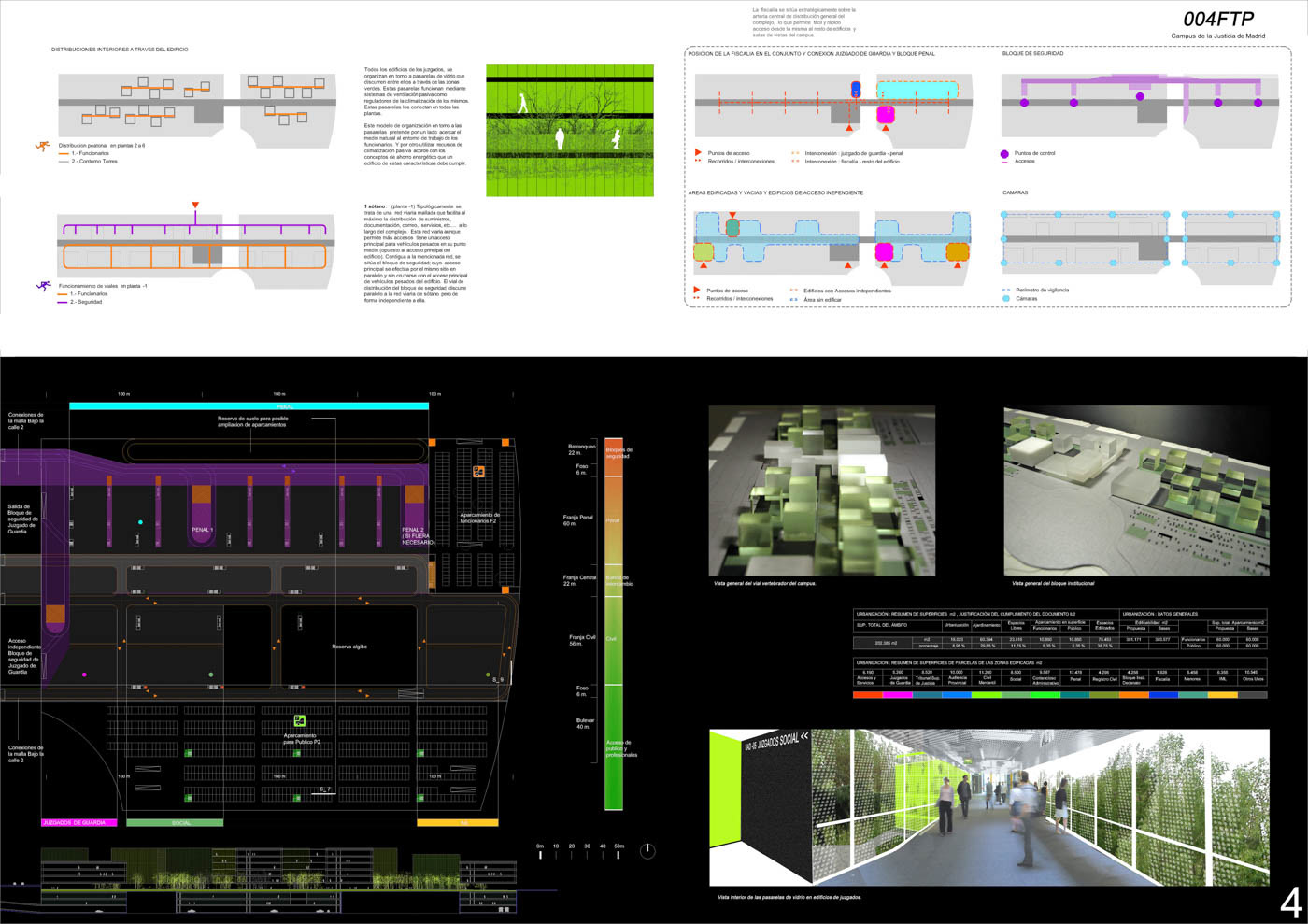
Task: Click the Campus de la Justicia de Madrid subtitle
Action: tap(1218, 36)
